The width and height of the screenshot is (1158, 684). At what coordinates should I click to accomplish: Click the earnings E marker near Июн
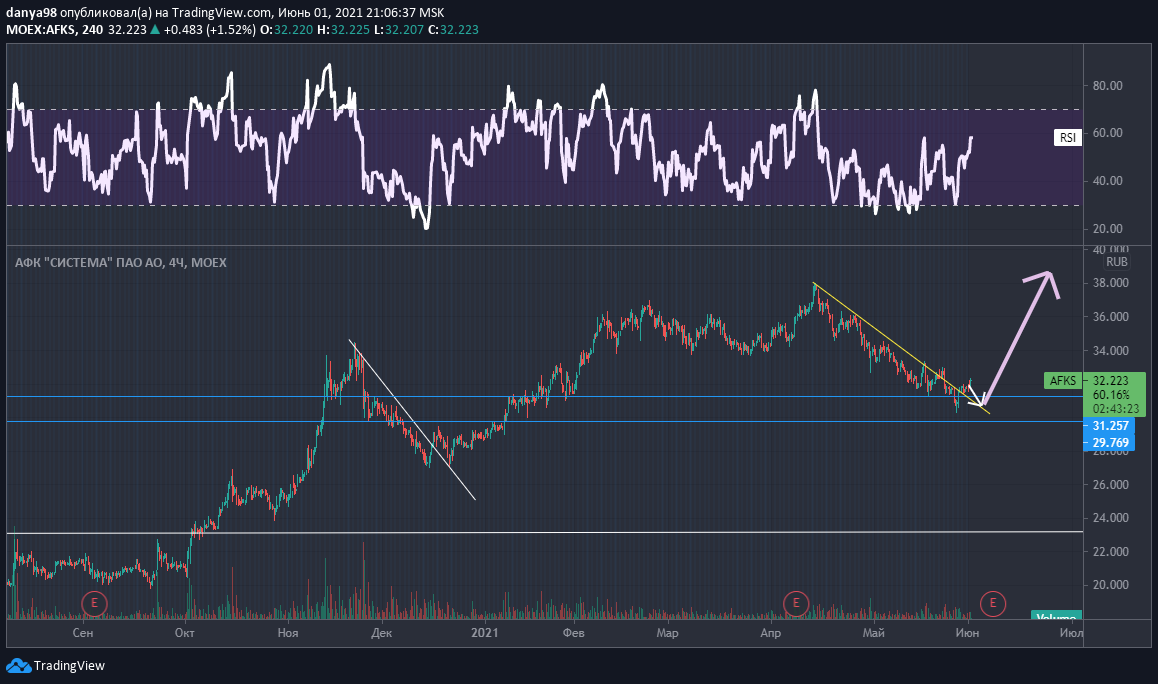tap(993, 603)
